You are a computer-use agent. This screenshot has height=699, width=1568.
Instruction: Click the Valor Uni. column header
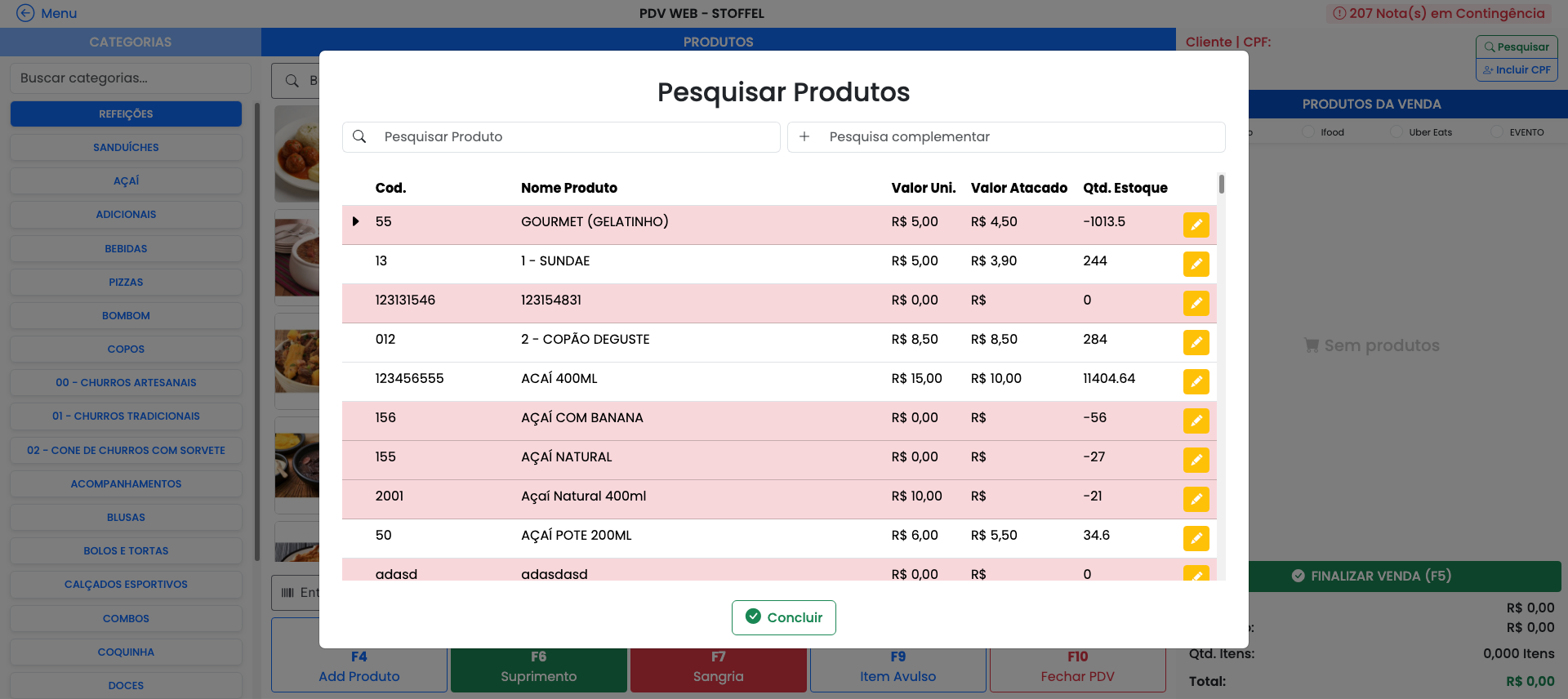924,188
